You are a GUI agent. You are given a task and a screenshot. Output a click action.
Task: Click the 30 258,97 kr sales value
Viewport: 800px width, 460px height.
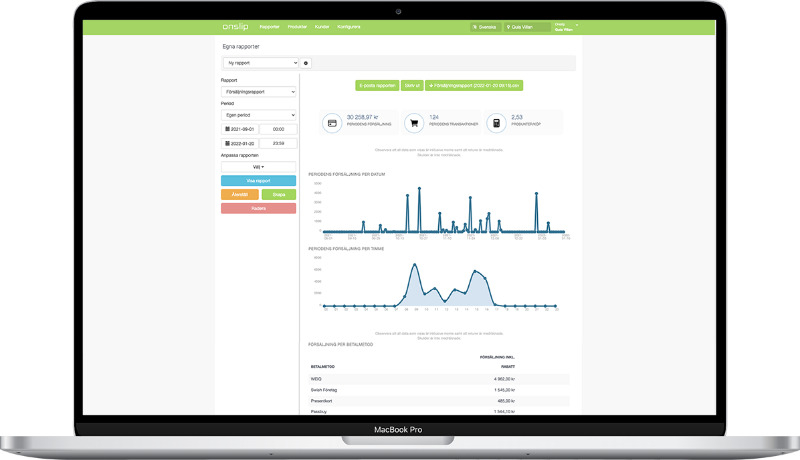point(362,117)
